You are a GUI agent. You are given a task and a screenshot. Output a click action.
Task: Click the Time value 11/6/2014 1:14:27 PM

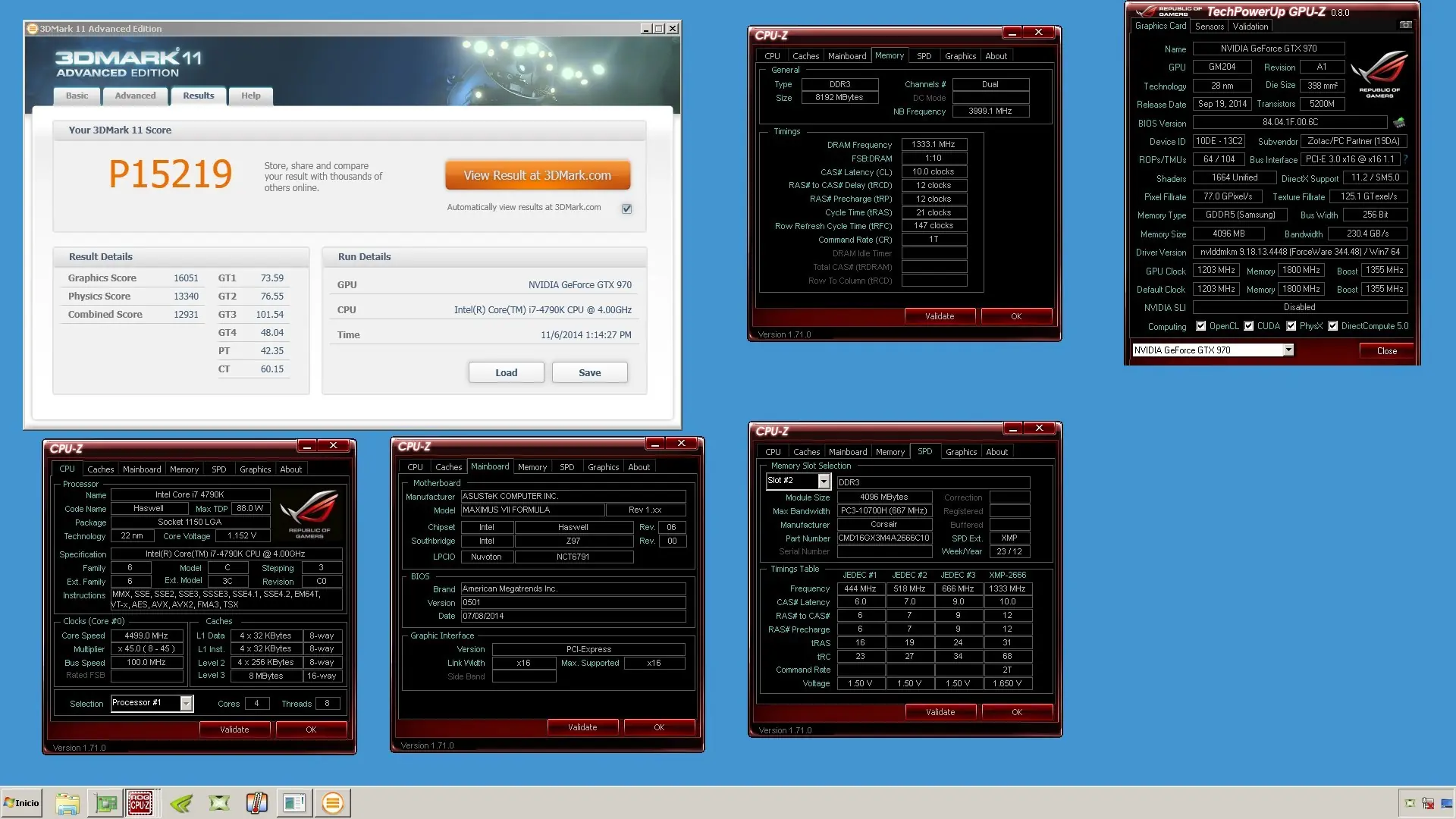pos(585,335)
